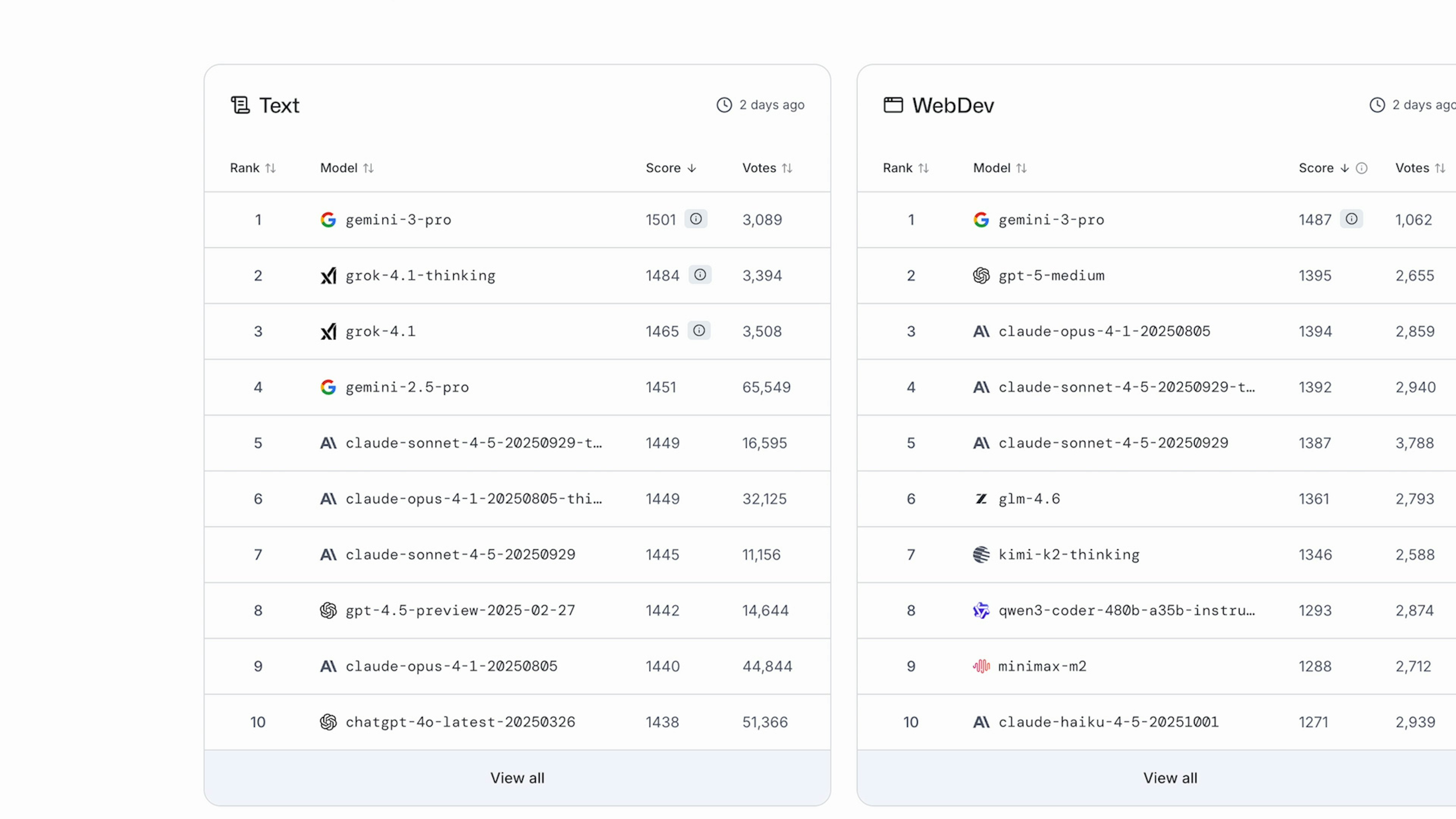Viewport: 1456px width, 819px height.
Task: Select kimi-k2-thinking row in WebDev table
Action: click(1068, 554)
